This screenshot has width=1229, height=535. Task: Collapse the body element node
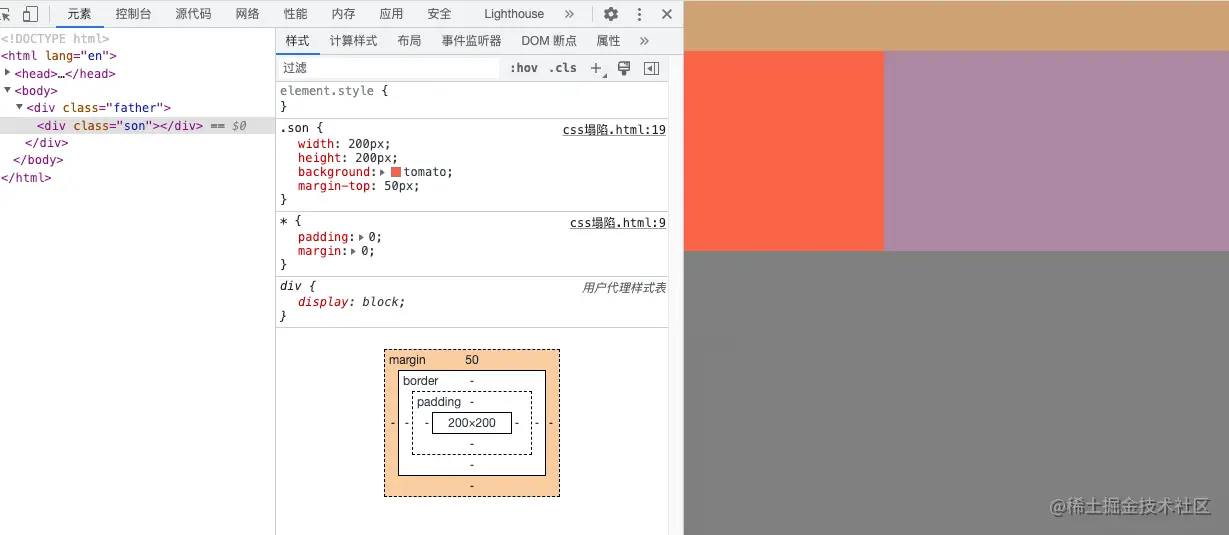click(x=8, y=90)
